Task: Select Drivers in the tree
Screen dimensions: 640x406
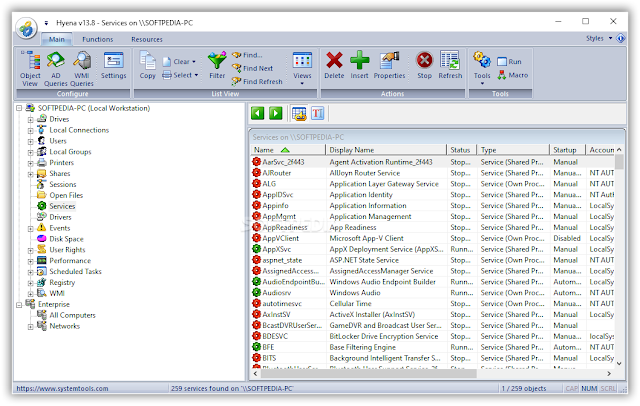Action: 60,217
